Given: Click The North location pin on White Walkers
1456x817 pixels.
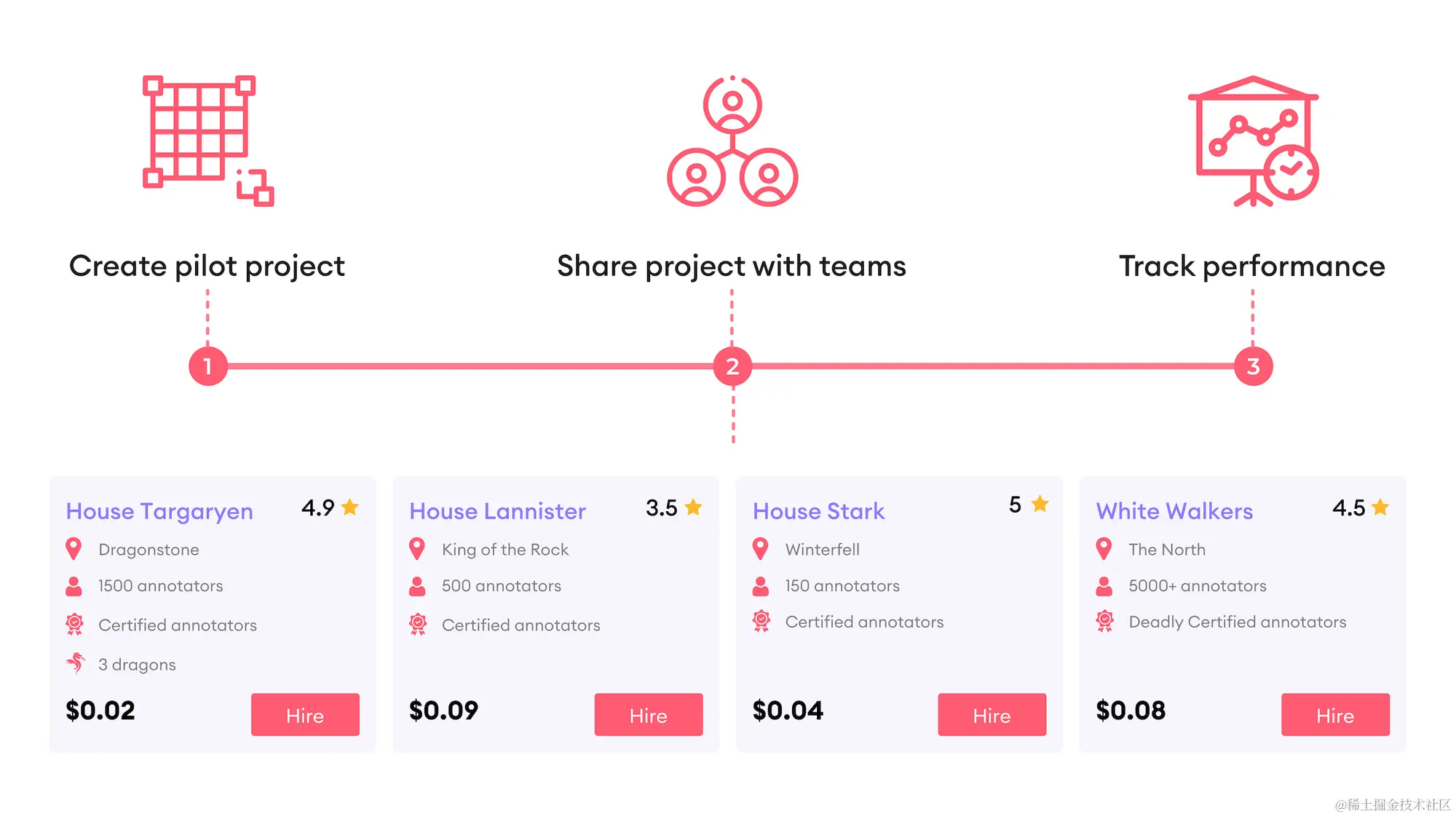Looking at the screenshot, I should [x=1104, y=549].
